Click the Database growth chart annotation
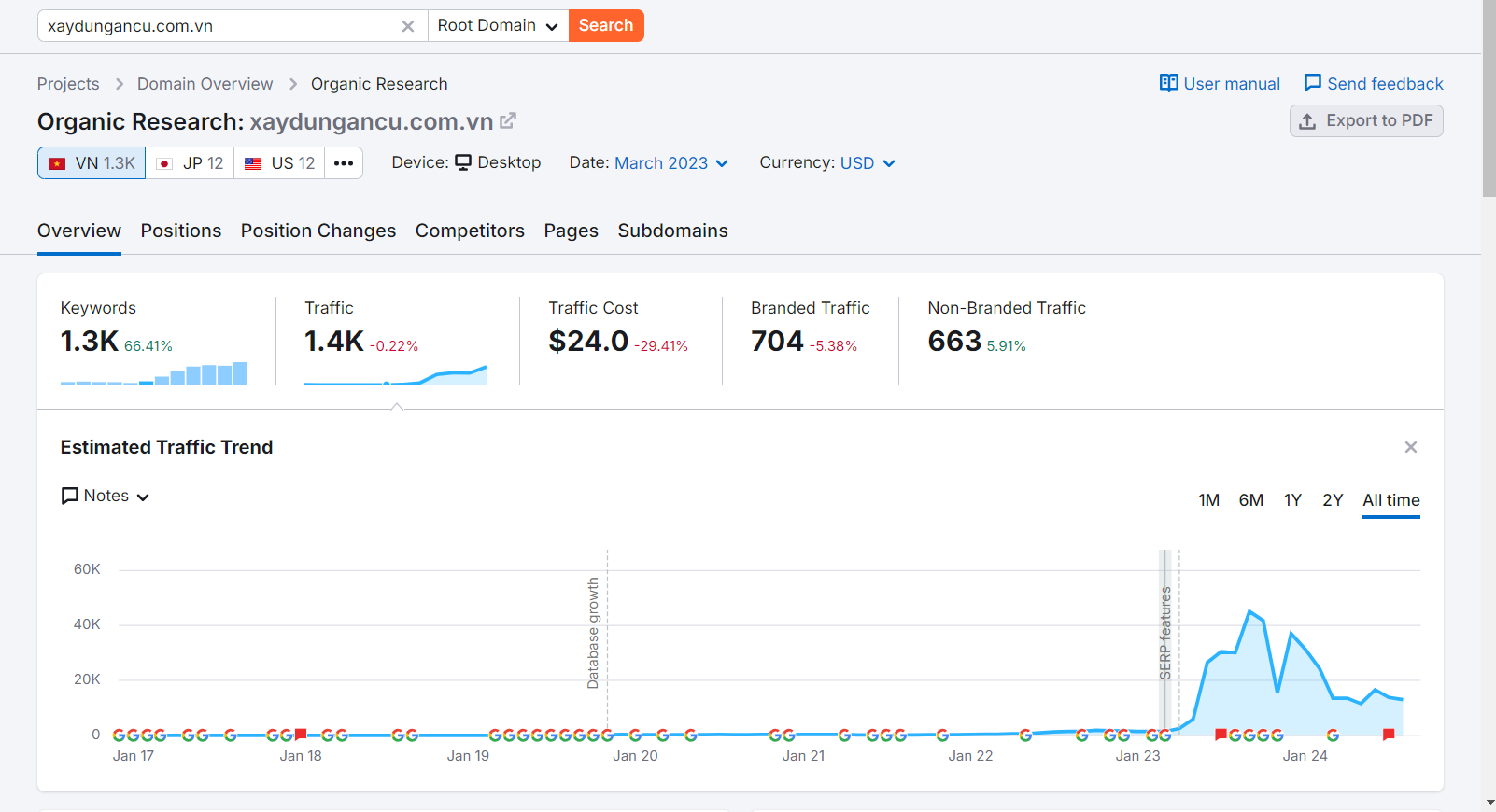The height and width of the screenshot is (812, 1496). [593, 633]
